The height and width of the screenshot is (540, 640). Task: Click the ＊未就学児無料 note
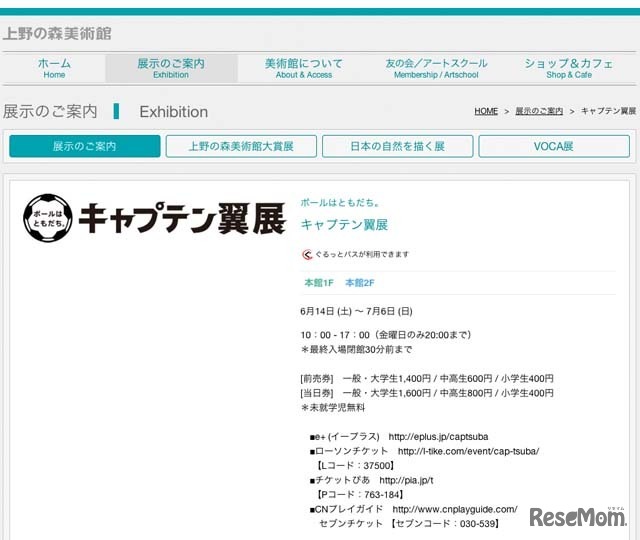click(x=333, y=407)
